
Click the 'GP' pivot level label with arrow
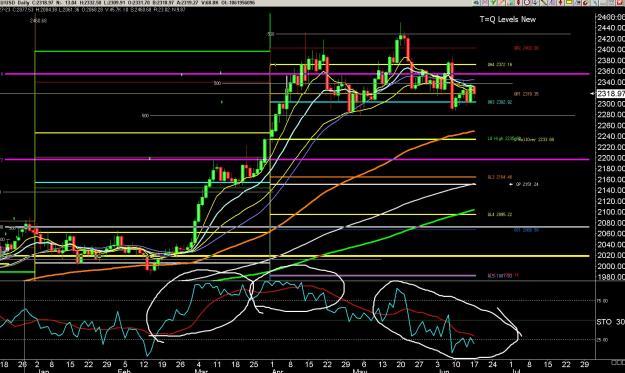point(525,185)
